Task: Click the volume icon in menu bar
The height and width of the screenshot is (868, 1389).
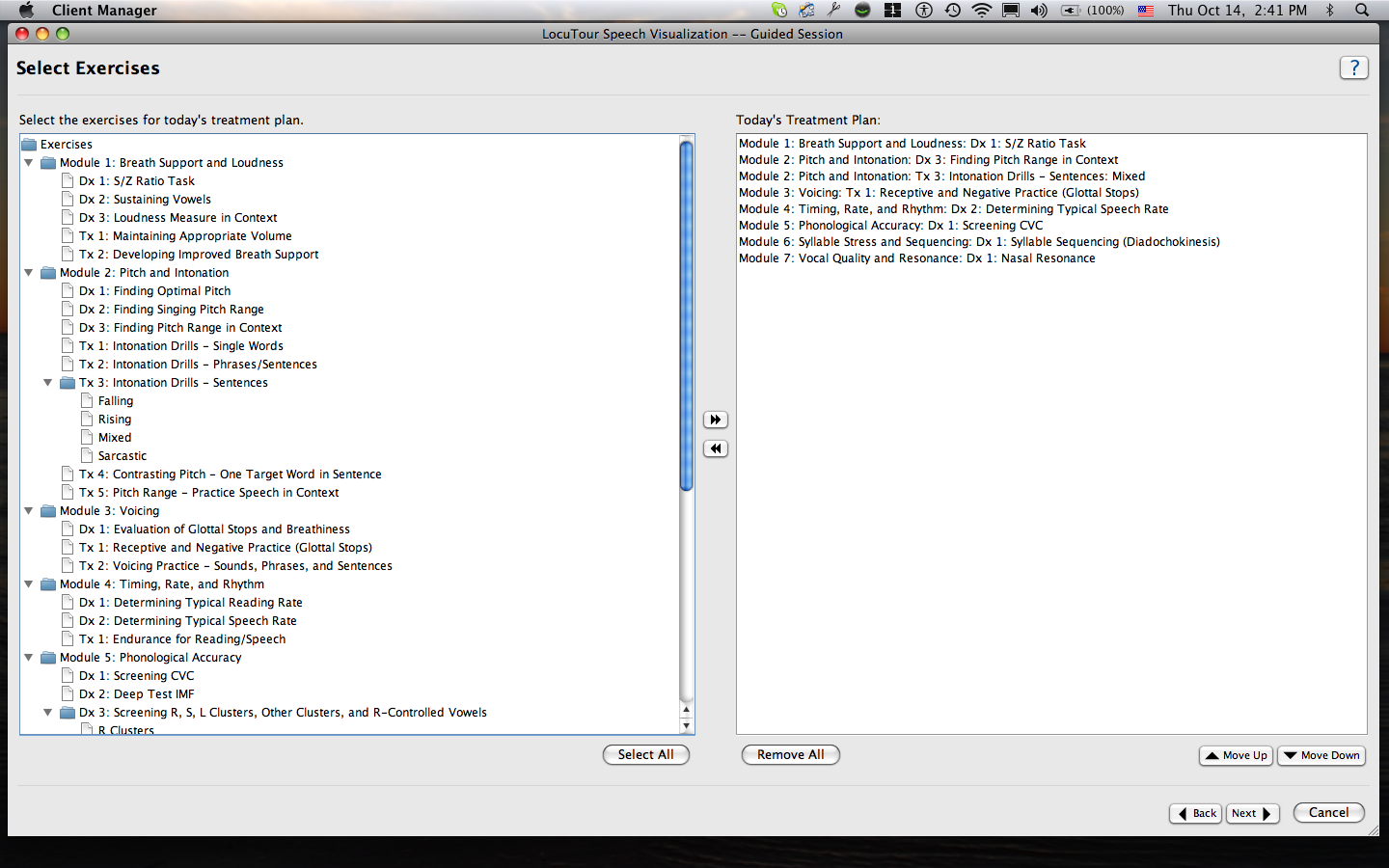Action: click(x=1039, y=10)
